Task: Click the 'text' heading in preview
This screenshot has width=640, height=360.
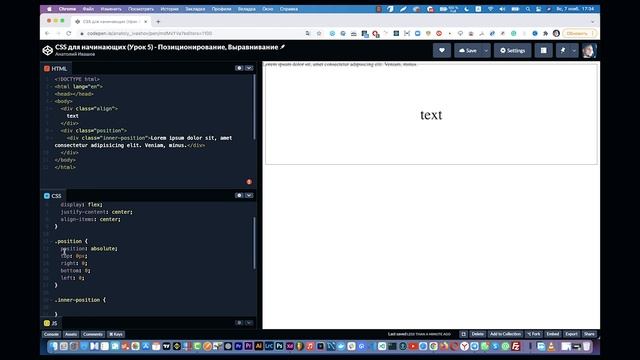Action: tap(431, 115)
